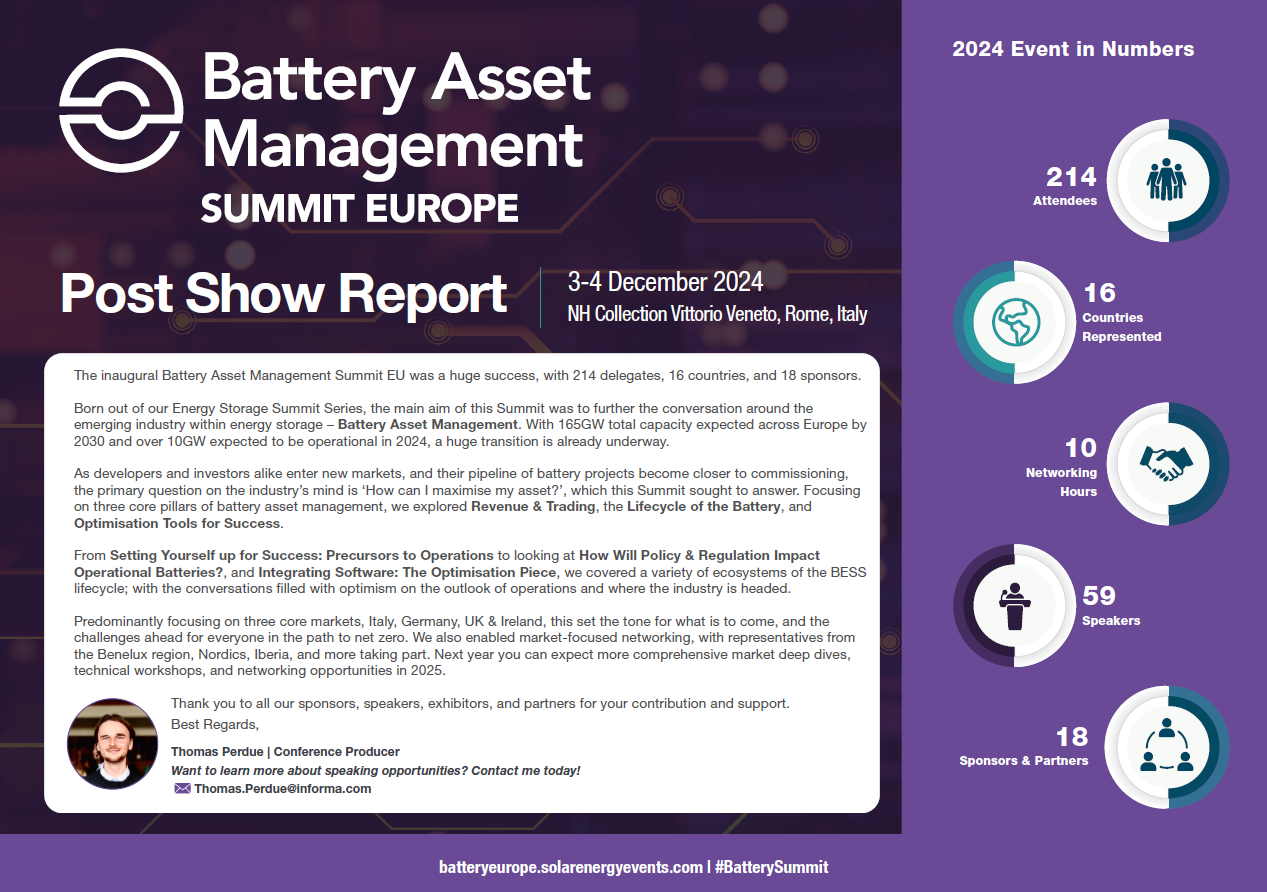Click the handshake Networking Hours icon
1267x892 pixels.
tap(1166, 462)
